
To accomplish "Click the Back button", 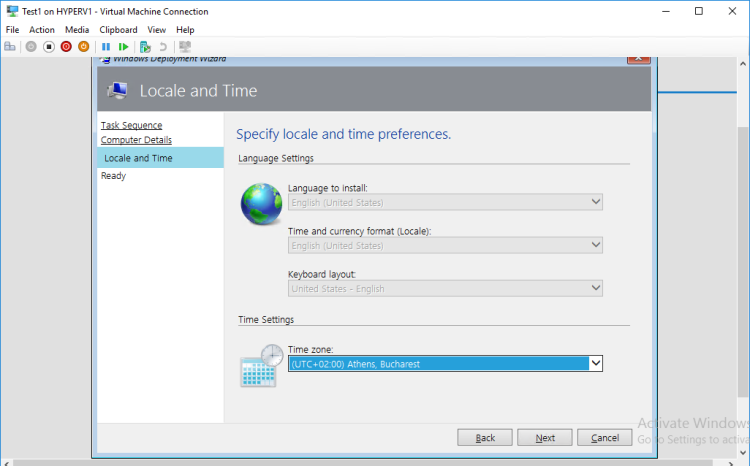I will 485,438.
